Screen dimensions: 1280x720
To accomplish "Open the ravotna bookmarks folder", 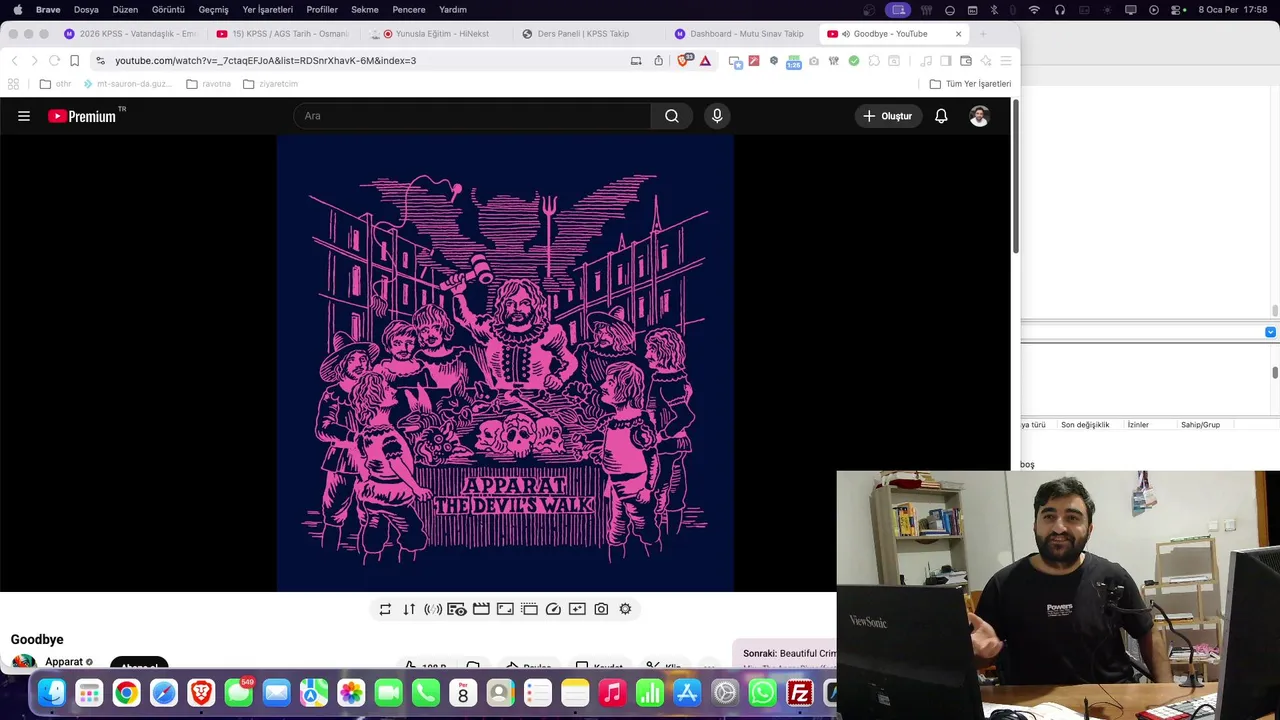I will [x=208, y=84].
